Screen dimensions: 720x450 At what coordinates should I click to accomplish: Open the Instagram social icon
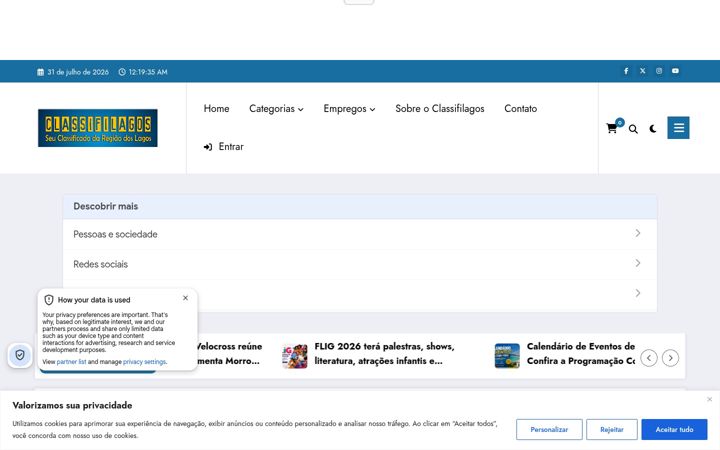(x=659, y=71)
